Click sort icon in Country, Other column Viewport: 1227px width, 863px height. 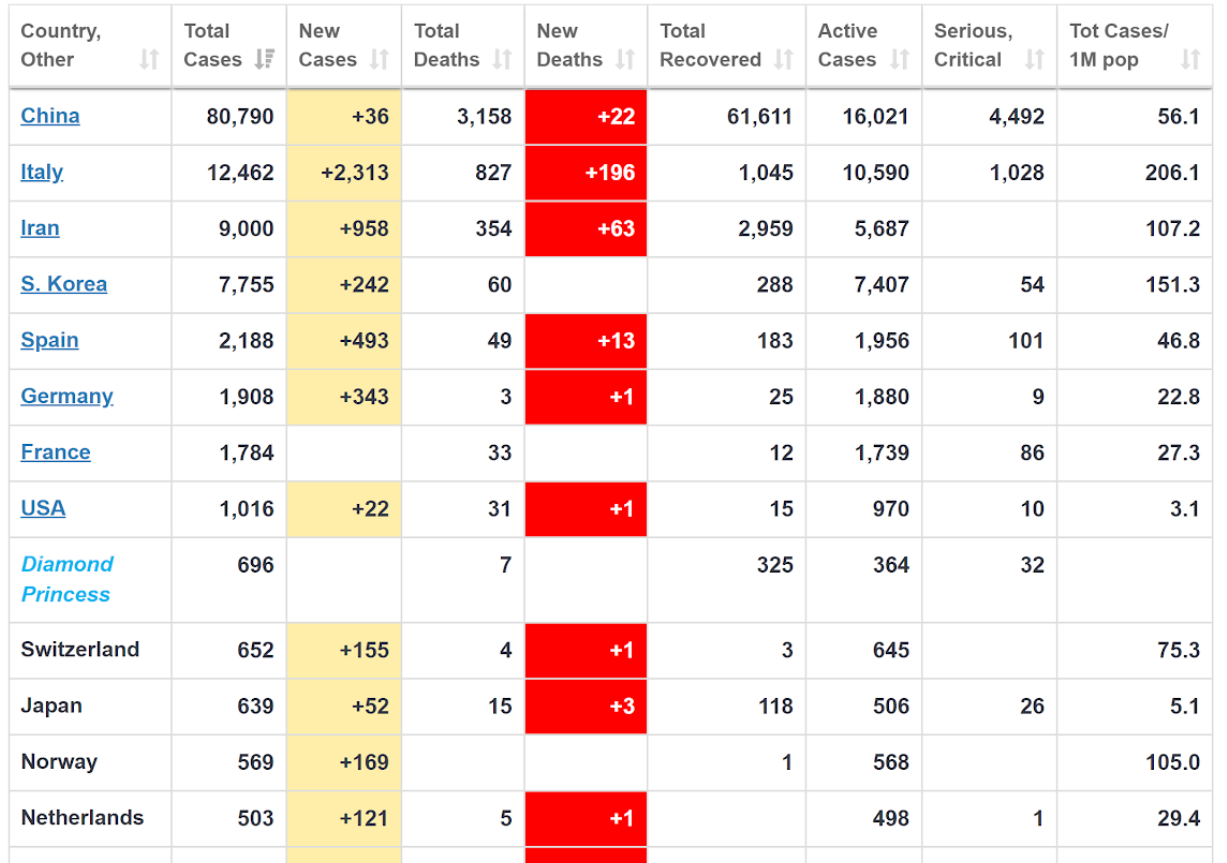149,60
